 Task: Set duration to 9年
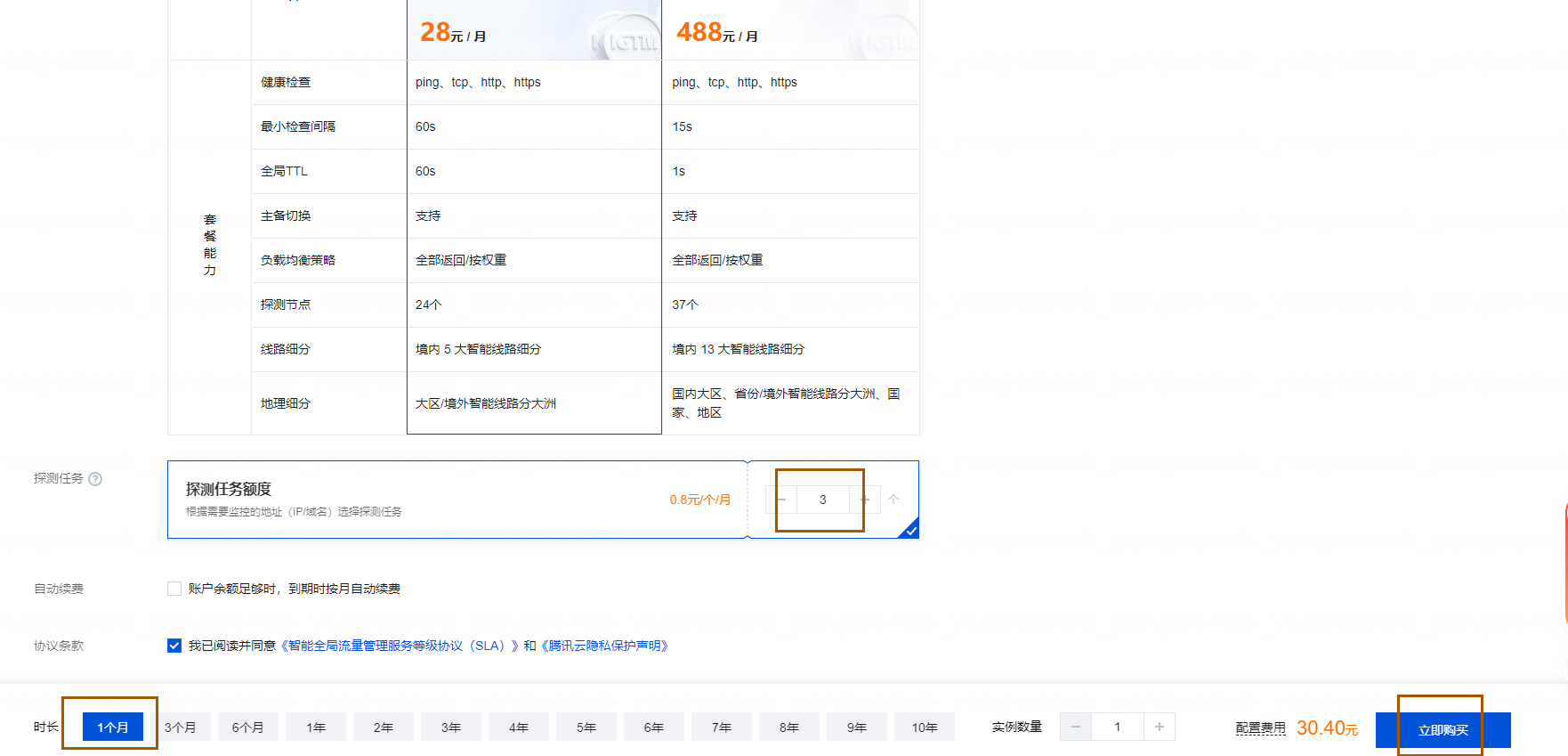[857, 728]
